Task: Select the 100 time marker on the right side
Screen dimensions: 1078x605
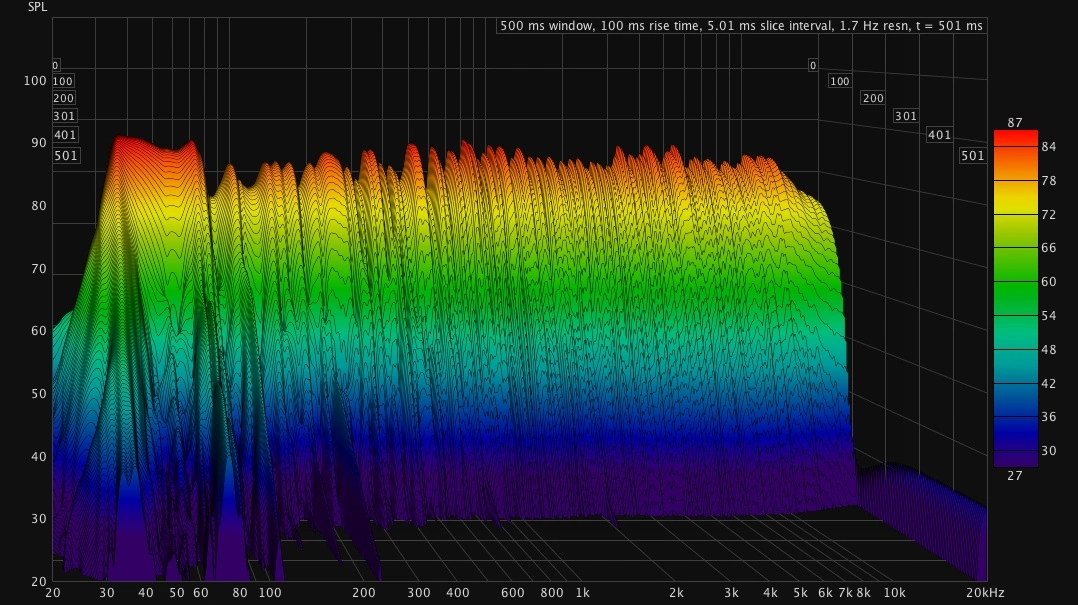Action: coord(840,81)
